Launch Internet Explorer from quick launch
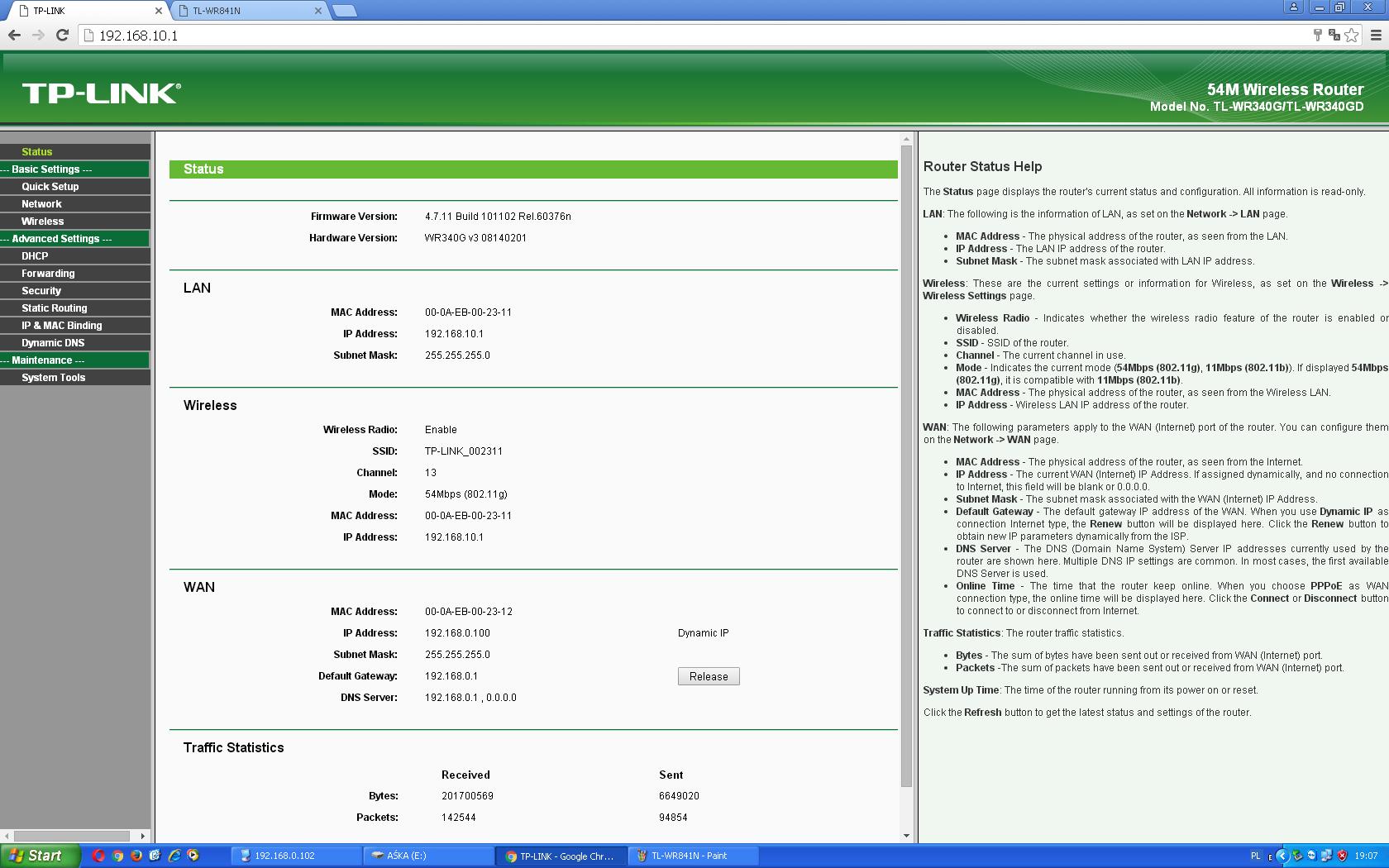 pos(174,856)
